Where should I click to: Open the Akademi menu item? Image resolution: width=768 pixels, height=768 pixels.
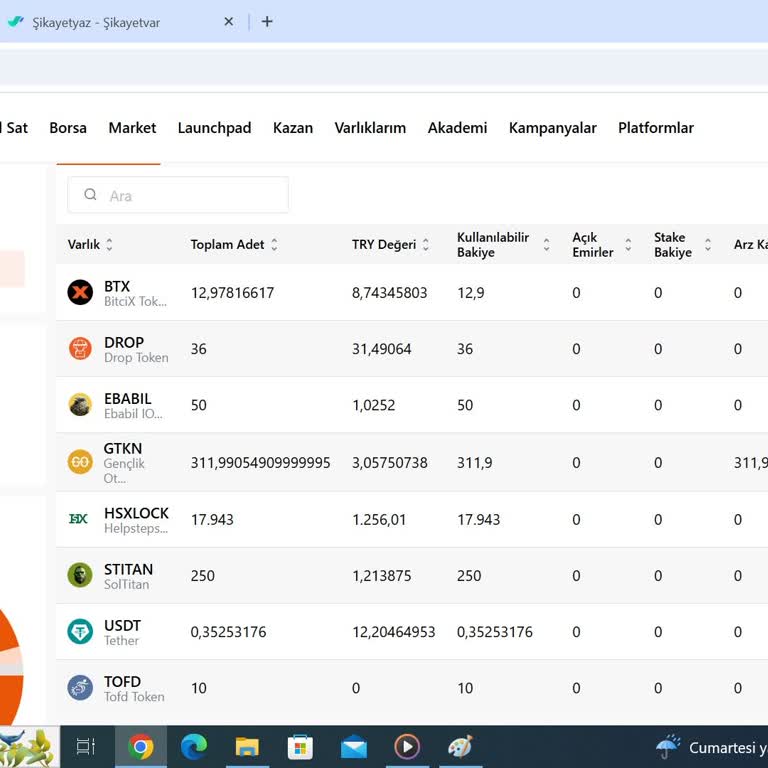(x=457, y=128)
